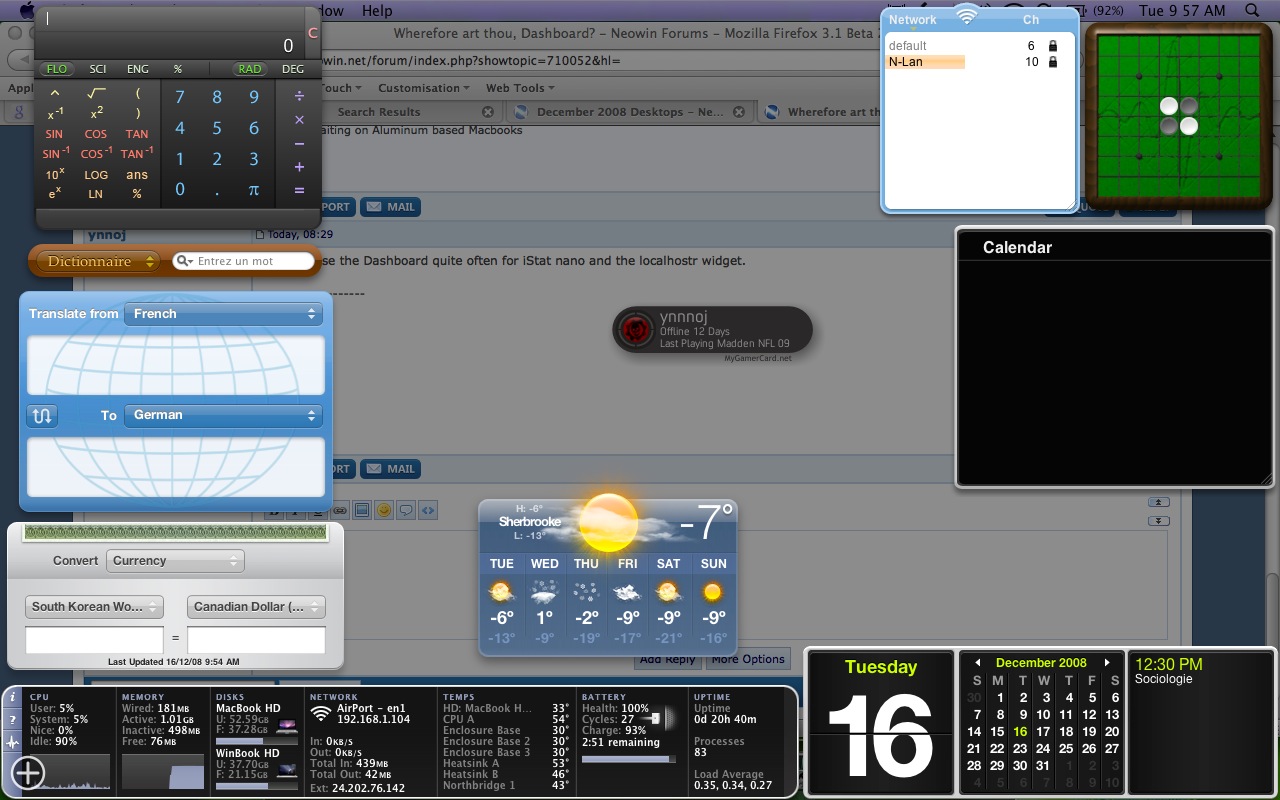Click the question mark help button on iStat
1280x800 pixels.
pos(12,720)
